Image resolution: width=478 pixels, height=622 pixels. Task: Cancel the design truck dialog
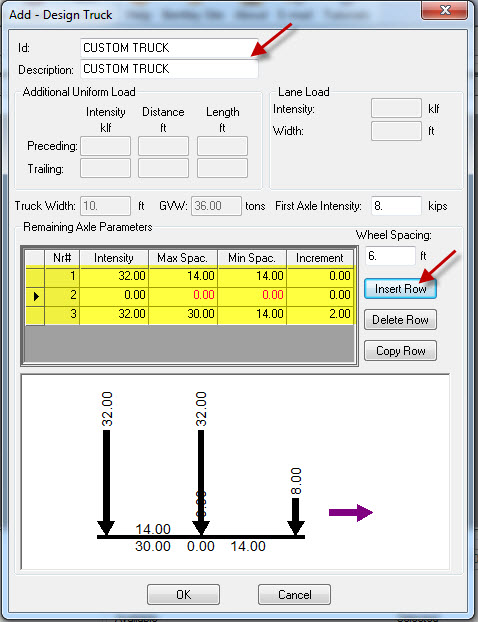[x=294, y=594]
